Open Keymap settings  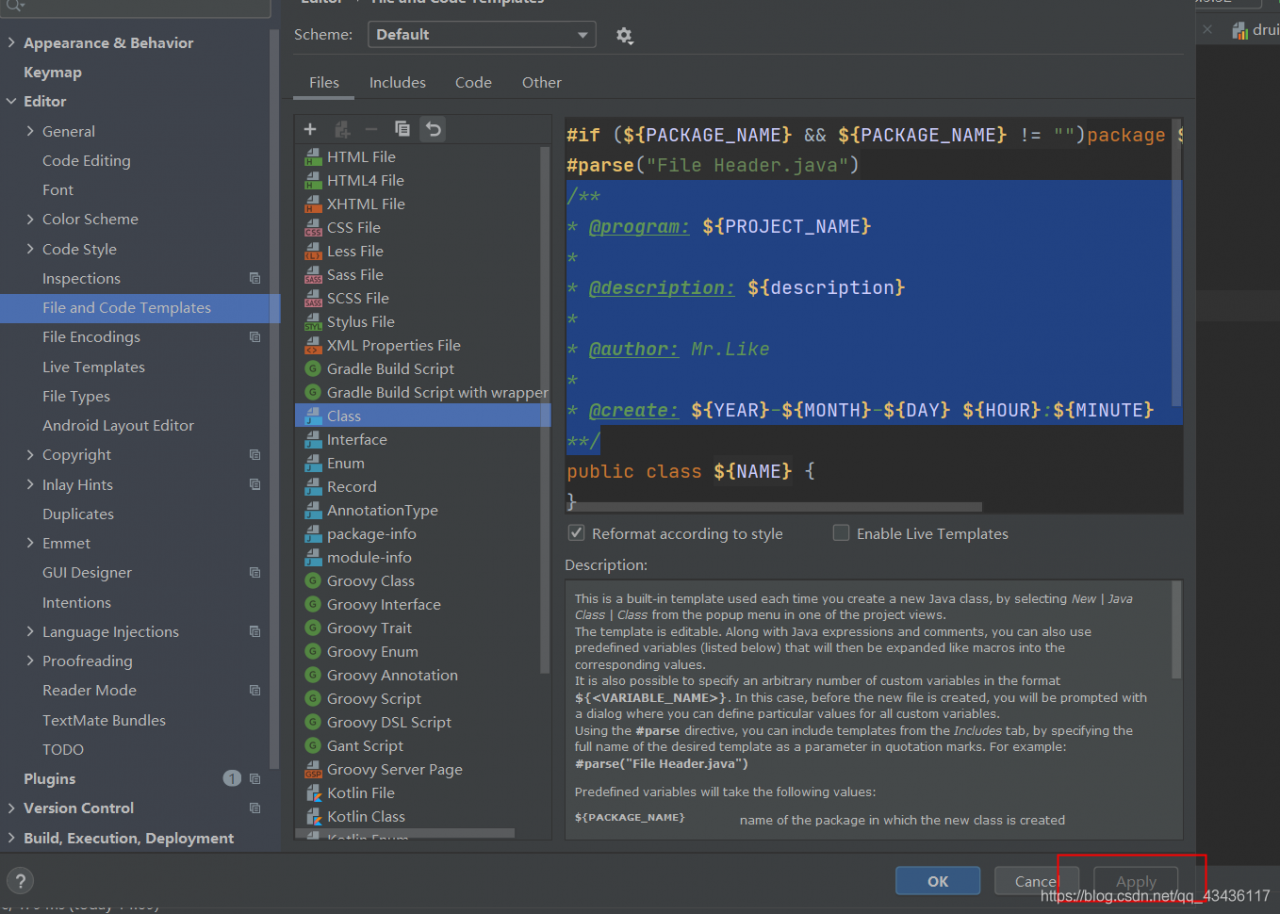click(52, 72)
